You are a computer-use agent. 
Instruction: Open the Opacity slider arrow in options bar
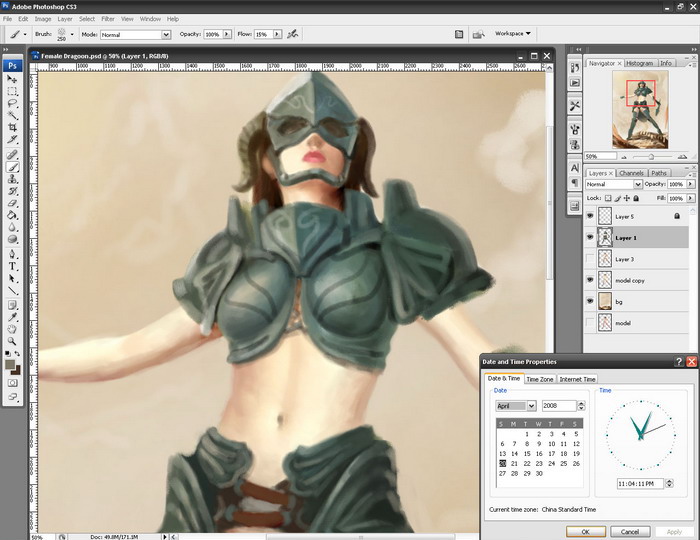pos(227,34)
